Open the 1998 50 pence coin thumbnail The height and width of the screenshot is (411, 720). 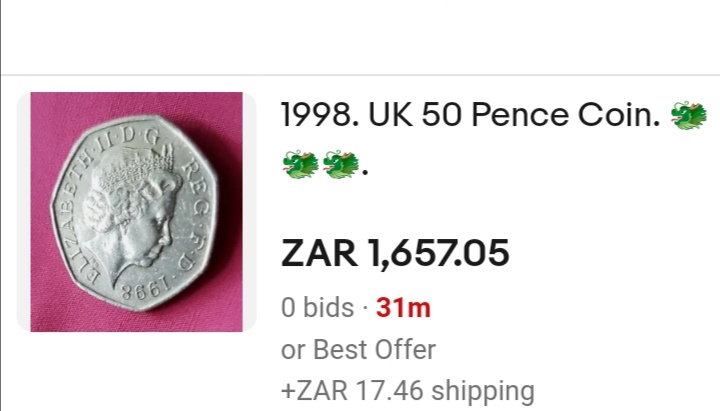[137, 212]
